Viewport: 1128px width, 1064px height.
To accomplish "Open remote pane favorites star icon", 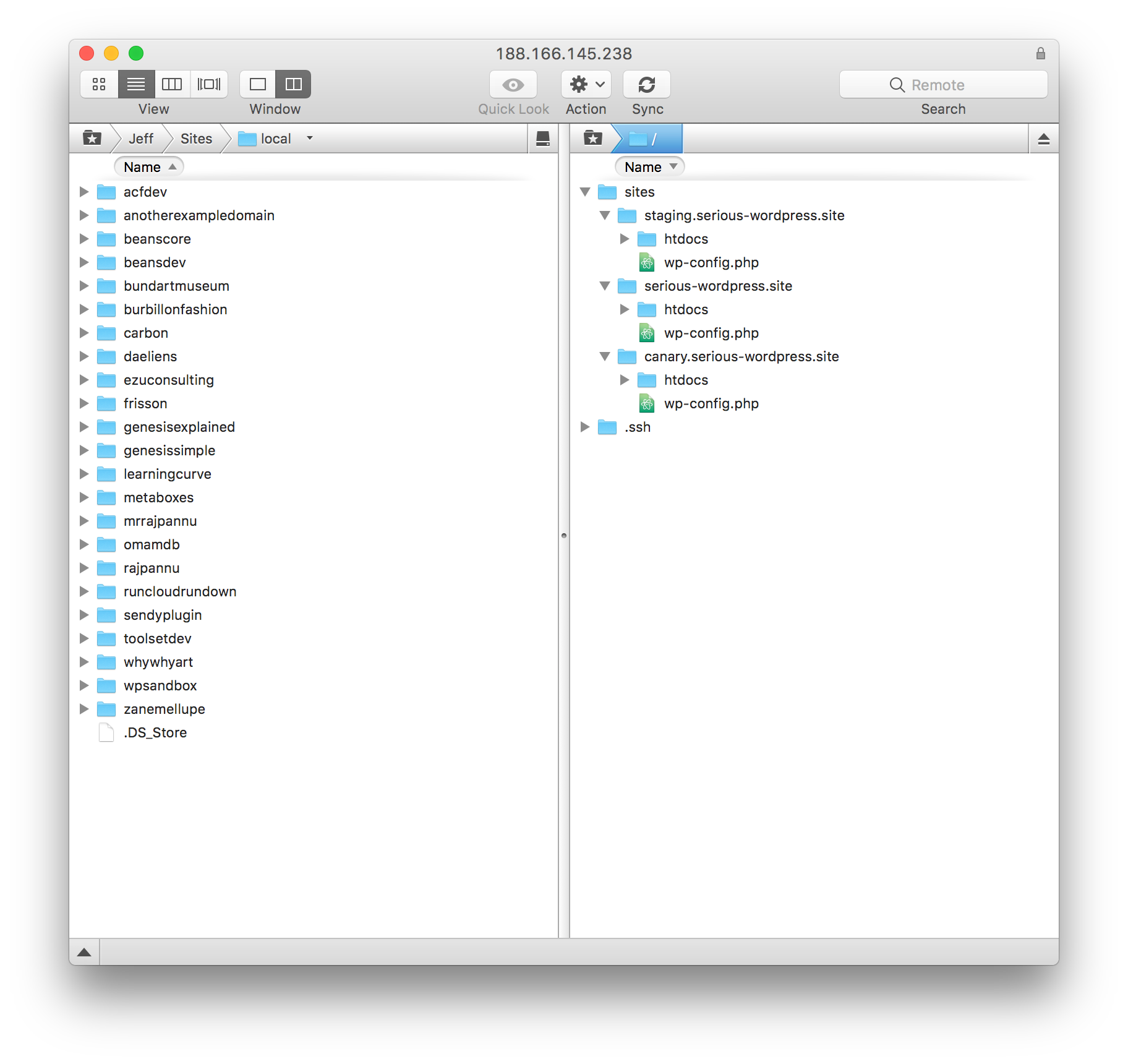I will [x=593, y=138].
